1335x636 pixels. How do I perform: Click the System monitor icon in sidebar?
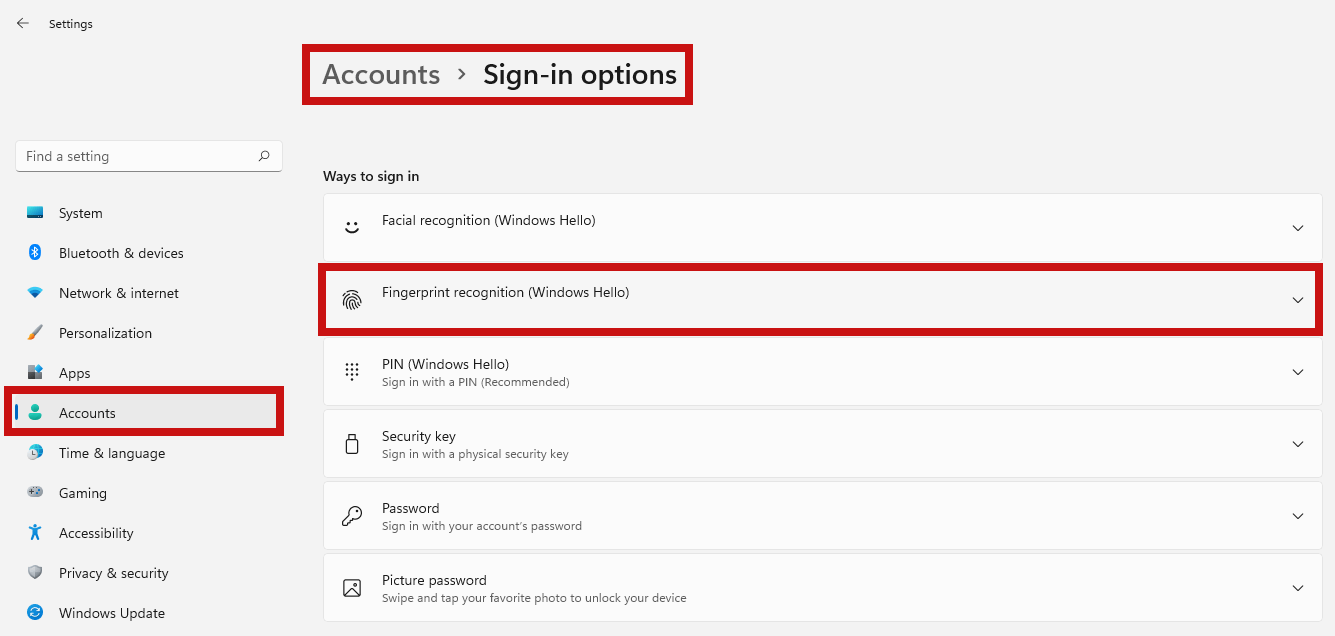(35, 213)
